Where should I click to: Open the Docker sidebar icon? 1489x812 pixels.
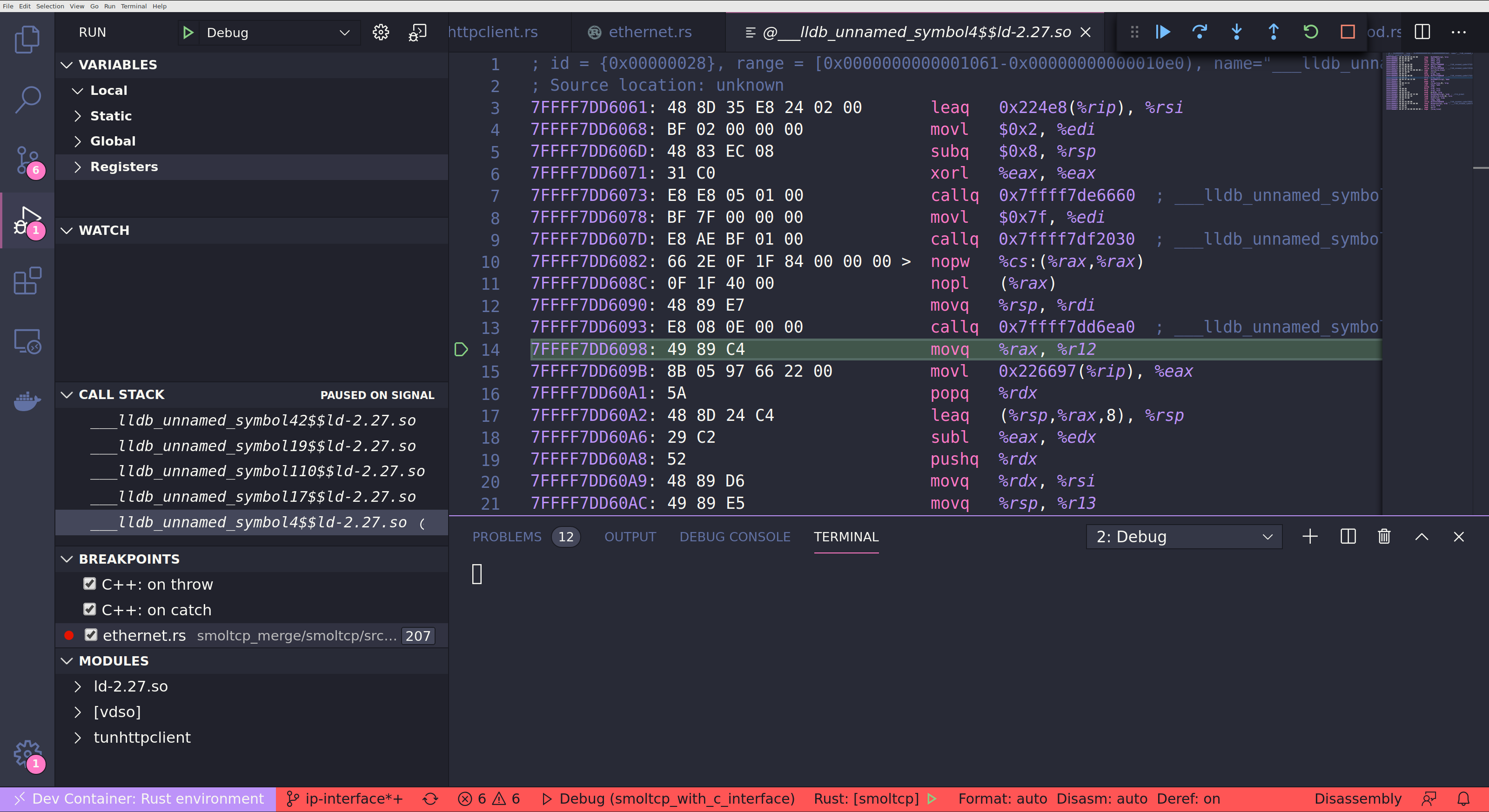coord(27,401)
